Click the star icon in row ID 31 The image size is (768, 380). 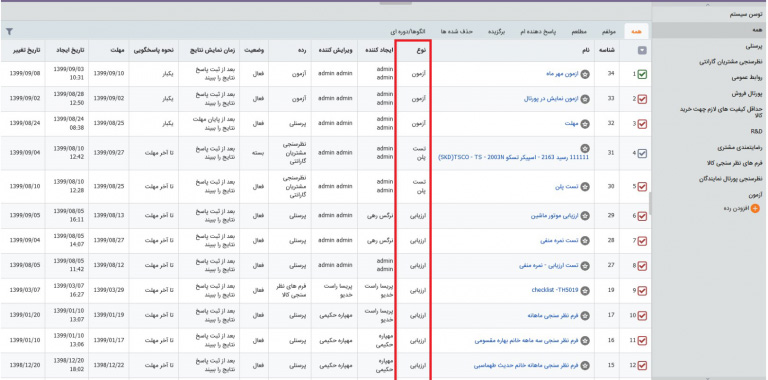tap(585, 148)
